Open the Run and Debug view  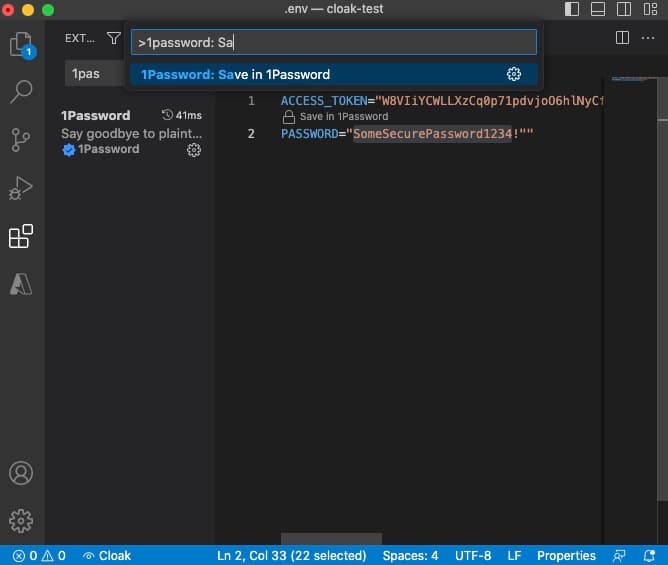[x=20, y=188]
